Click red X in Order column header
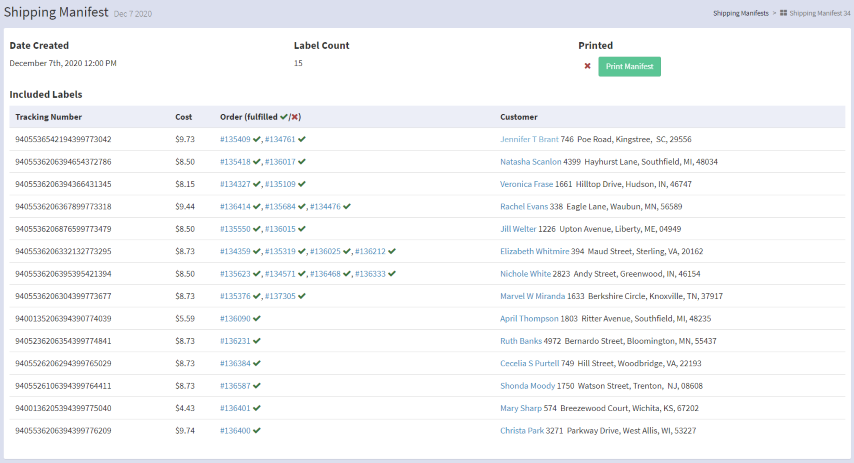 [295, 117]
